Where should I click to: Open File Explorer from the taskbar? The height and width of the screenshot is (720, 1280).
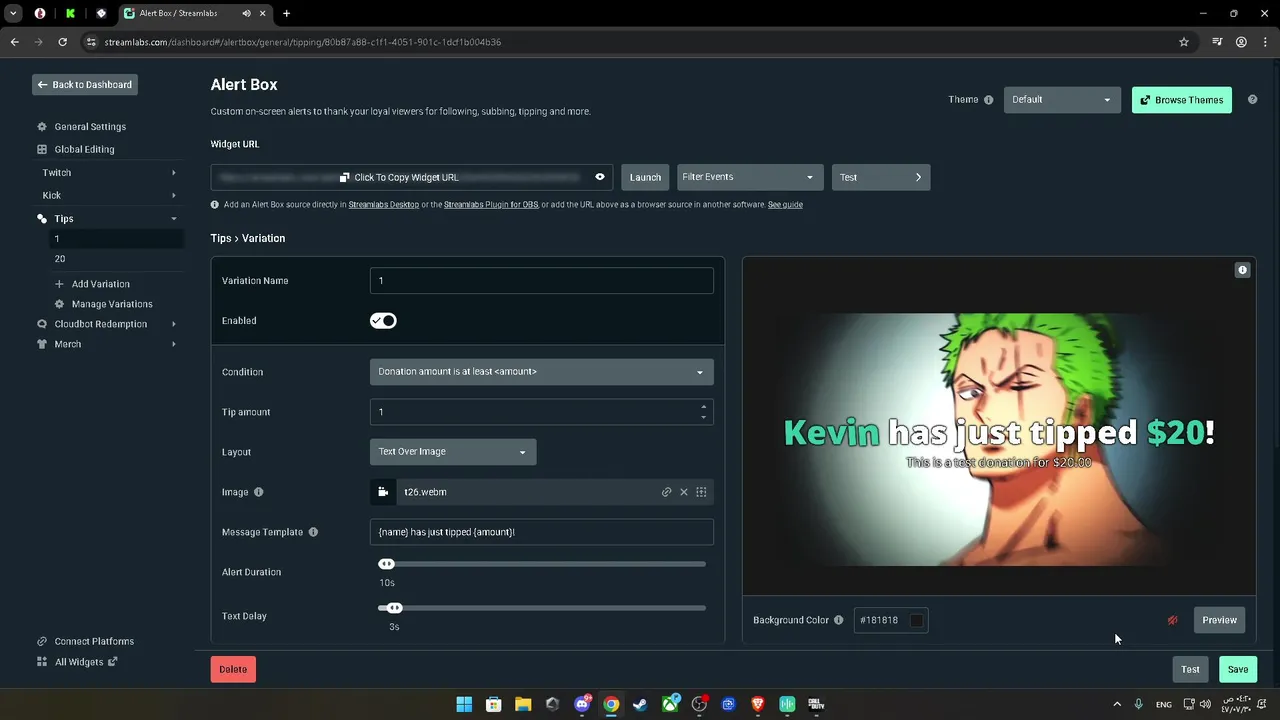(523, 704)
